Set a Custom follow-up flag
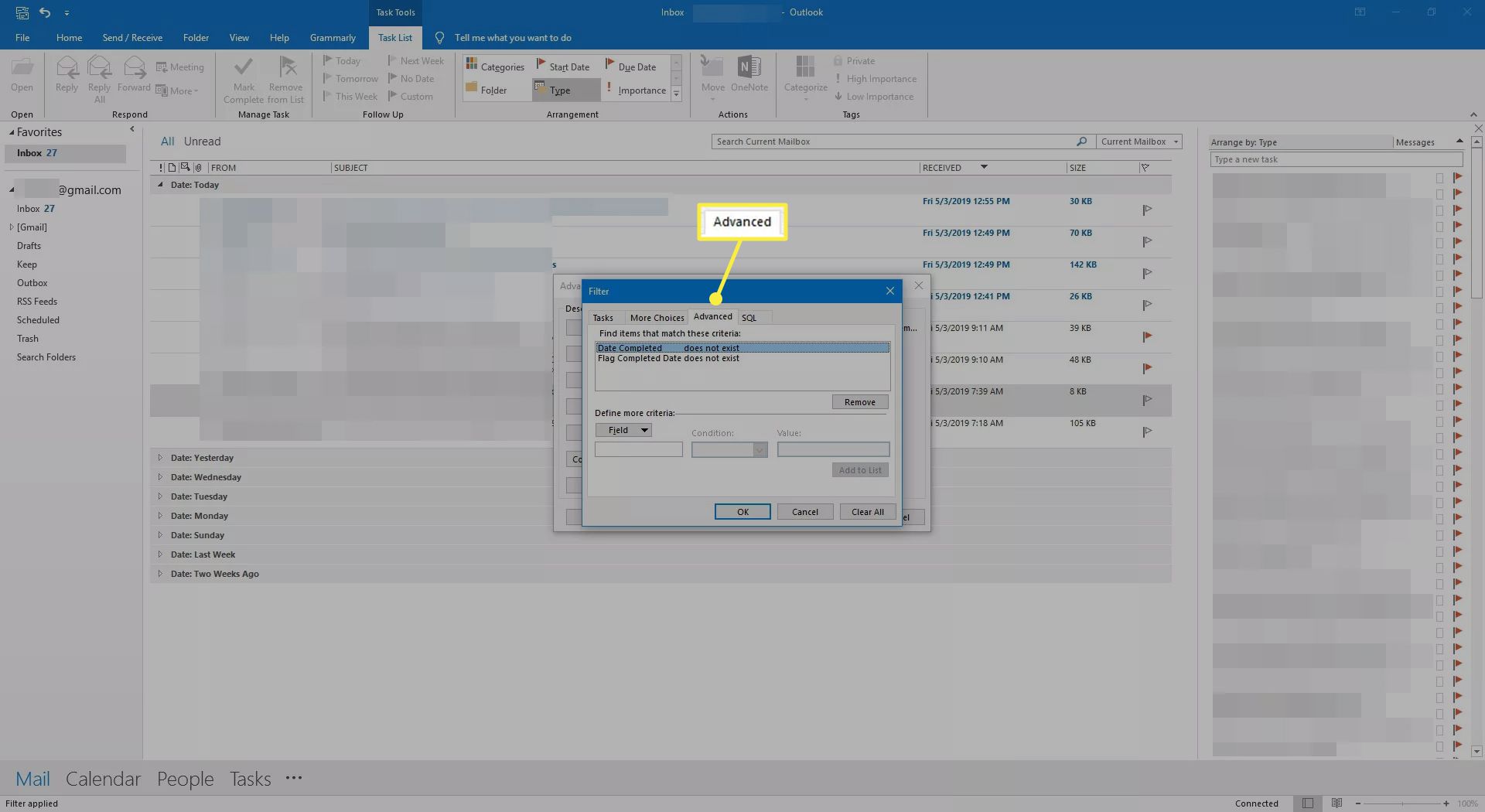 pos(411,96)
